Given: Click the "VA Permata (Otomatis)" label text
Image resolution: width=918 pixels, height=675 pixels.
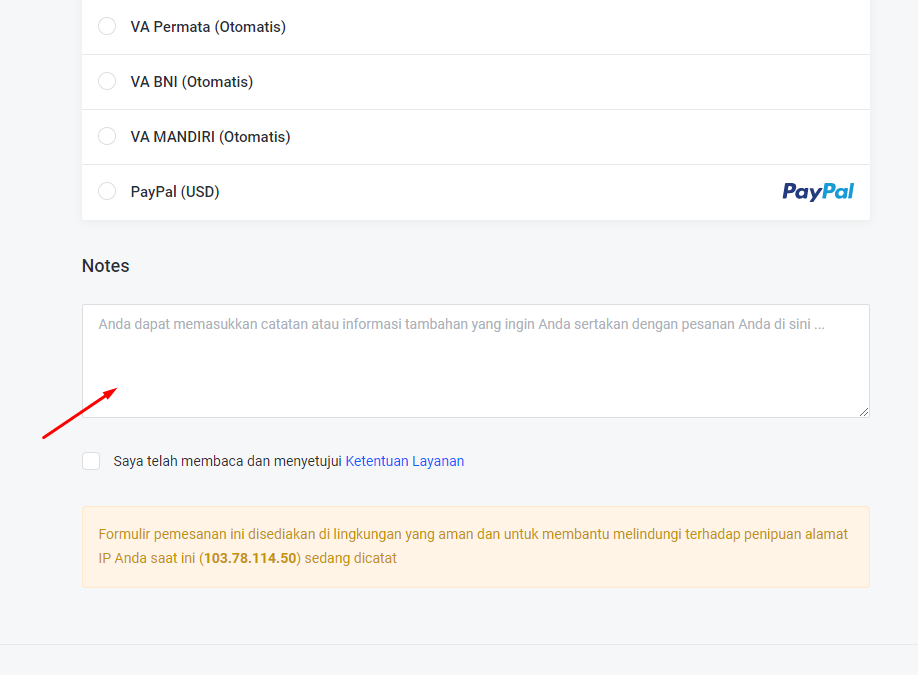Looking at the screenshot, I should pyautogui.click(x=208, y=27).
